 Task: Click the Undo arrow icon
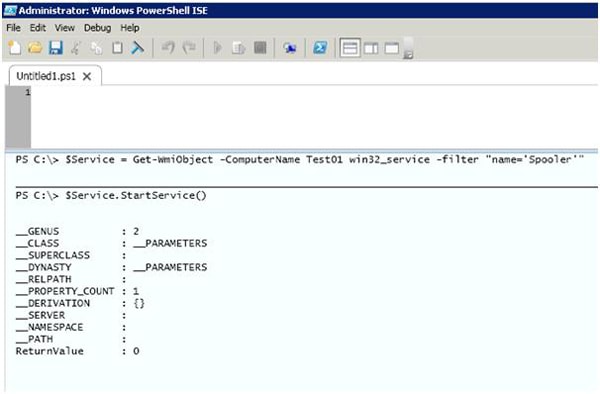168,48
